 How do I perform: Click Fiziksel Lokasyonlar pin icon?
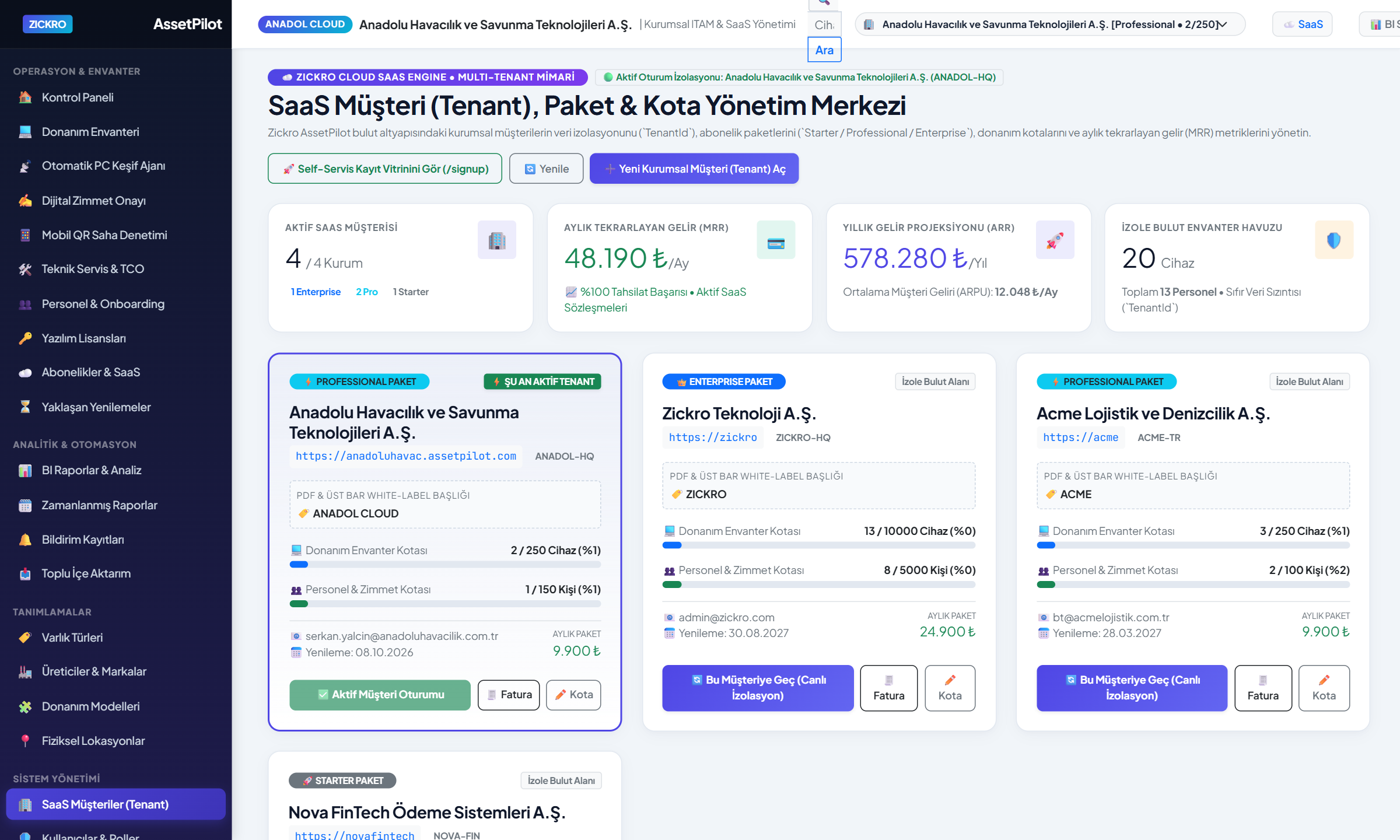[x=25, y=741]
